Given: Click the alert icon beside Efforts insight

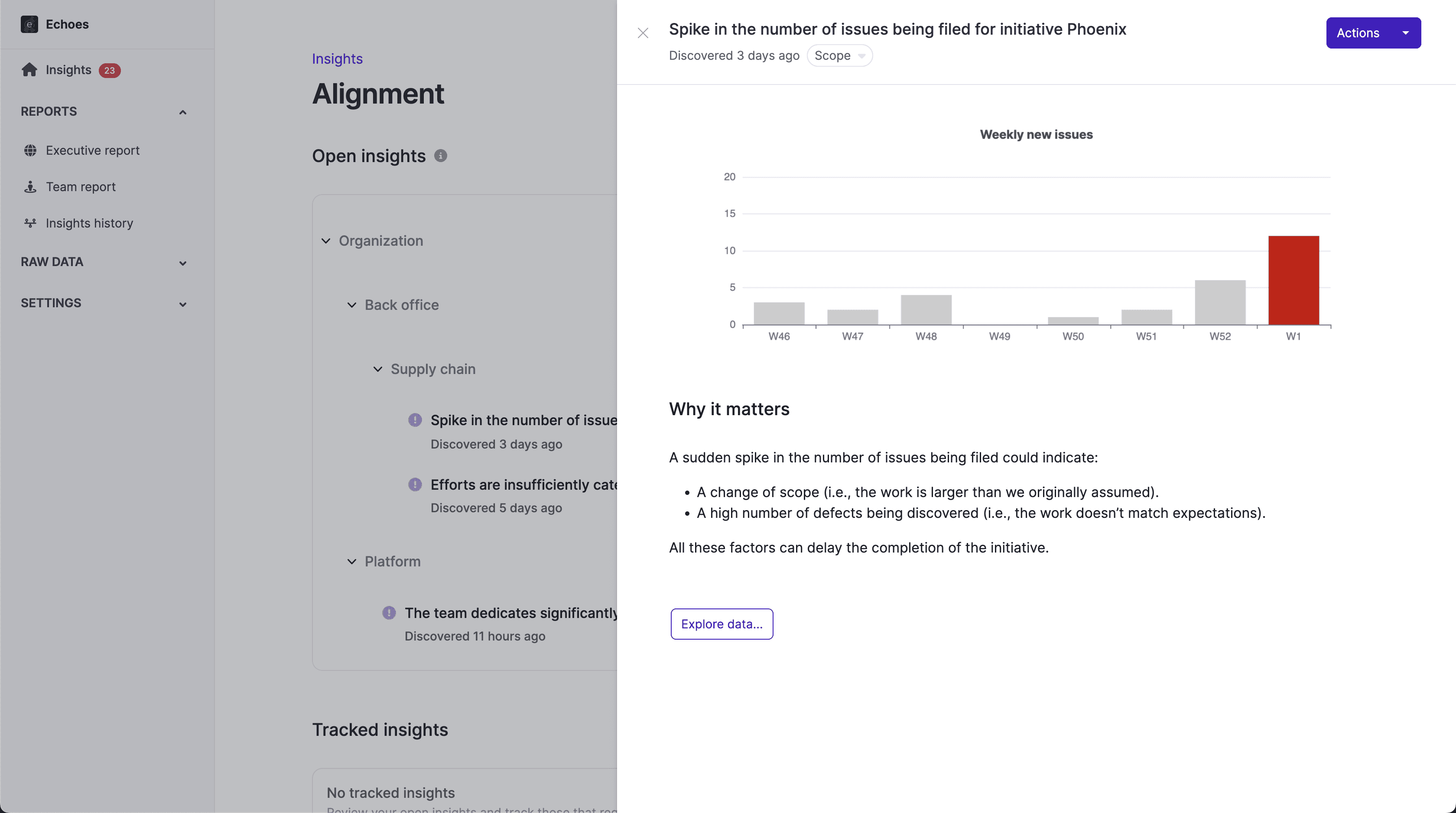Looking at the screenshot, I should (x=415, y=485).
